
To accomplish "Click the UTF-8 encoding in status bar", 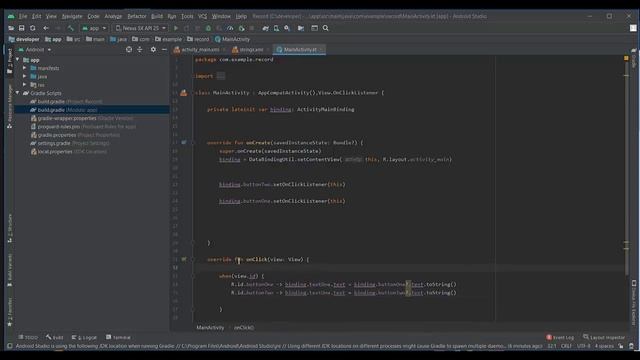I will [x=584, y=346].
